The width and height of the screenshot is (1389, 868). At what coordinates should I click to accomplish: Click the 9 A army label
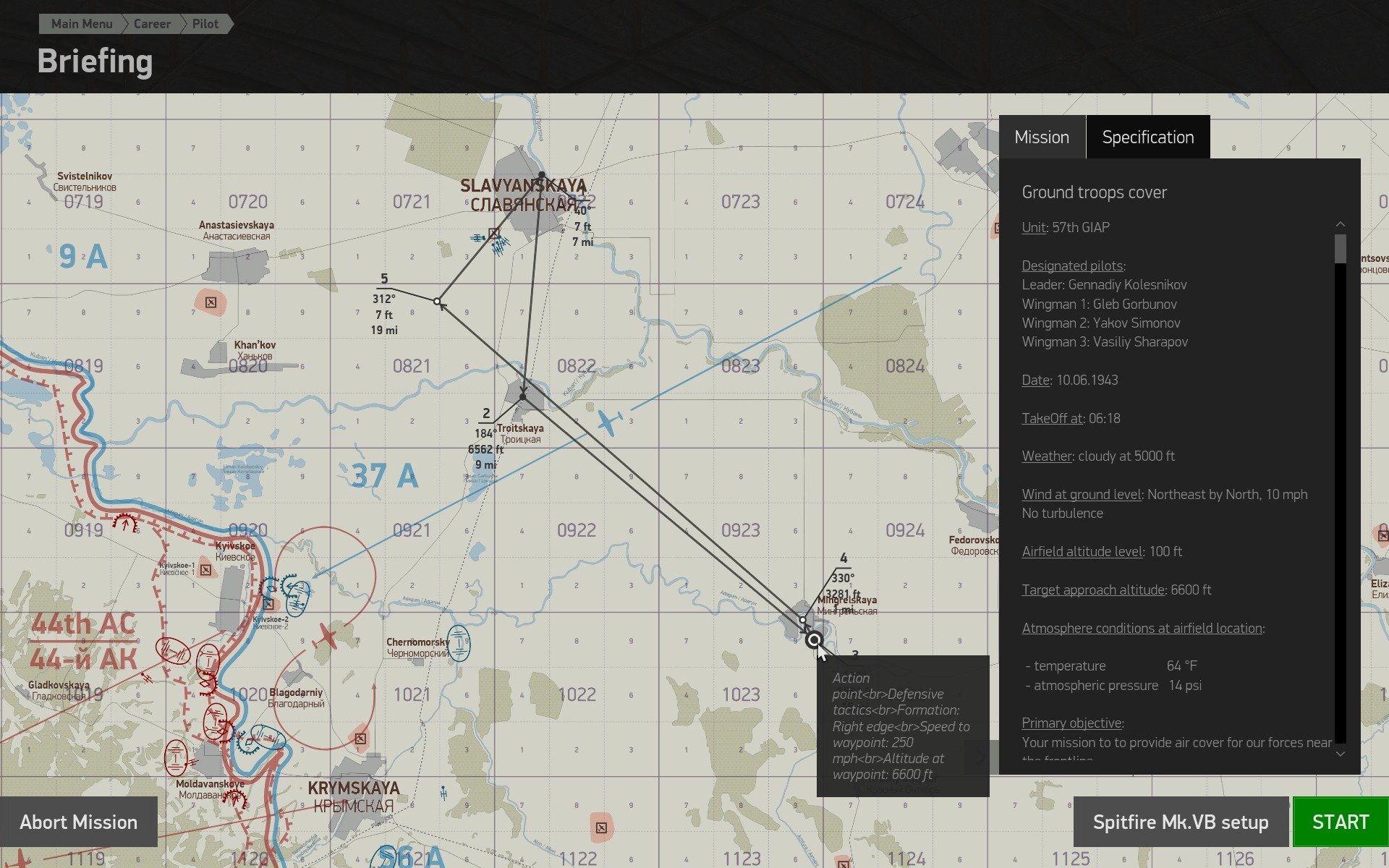(82, 256)
